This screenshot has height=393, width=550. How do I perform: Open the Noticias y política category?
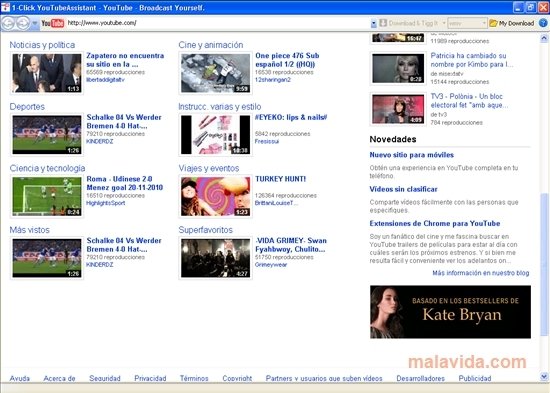tap(42, 45)
